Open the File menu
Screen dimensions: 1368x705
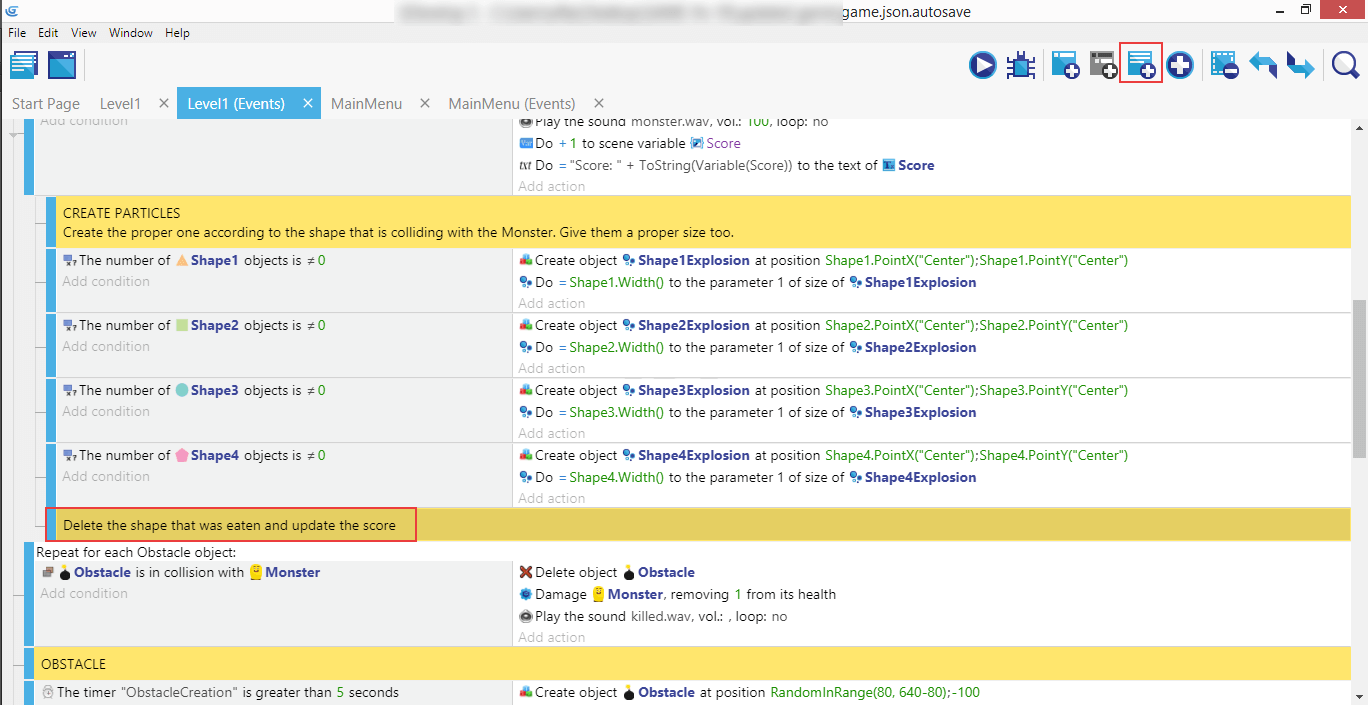[x=19, y=33]
